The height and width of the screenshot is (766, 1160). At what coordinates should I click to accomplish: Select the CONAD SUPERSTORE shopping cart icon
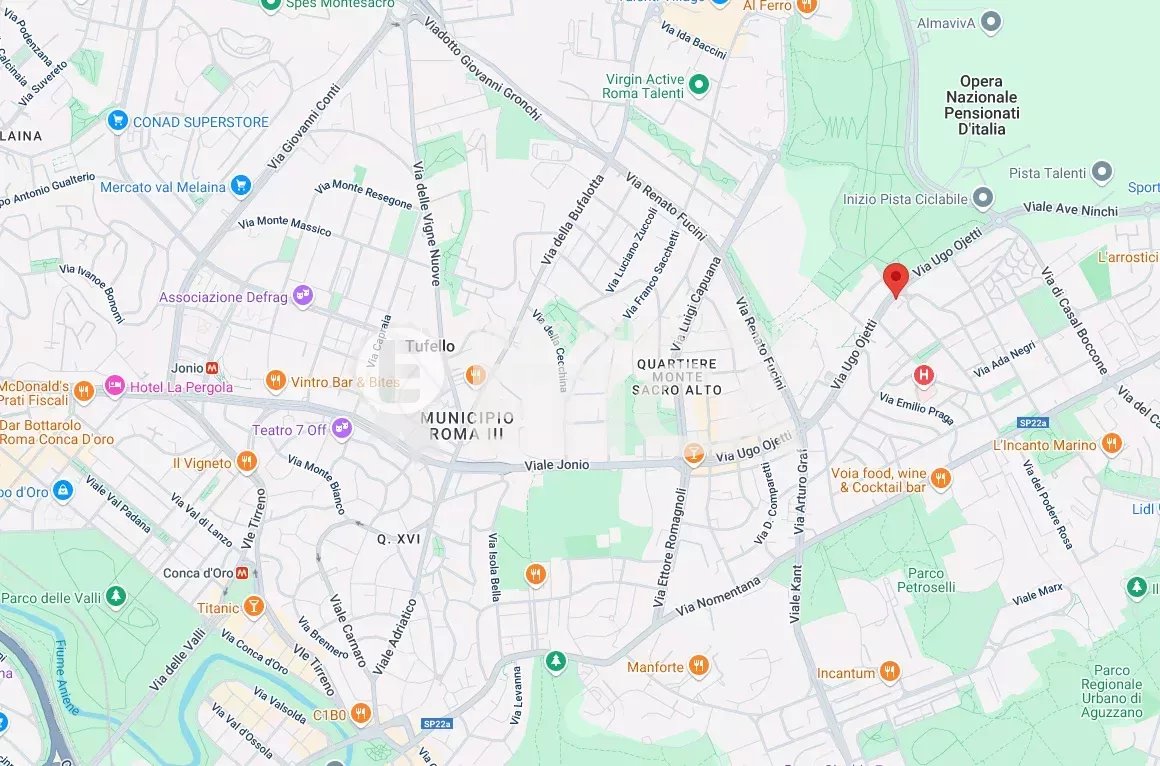click(117, 121)
